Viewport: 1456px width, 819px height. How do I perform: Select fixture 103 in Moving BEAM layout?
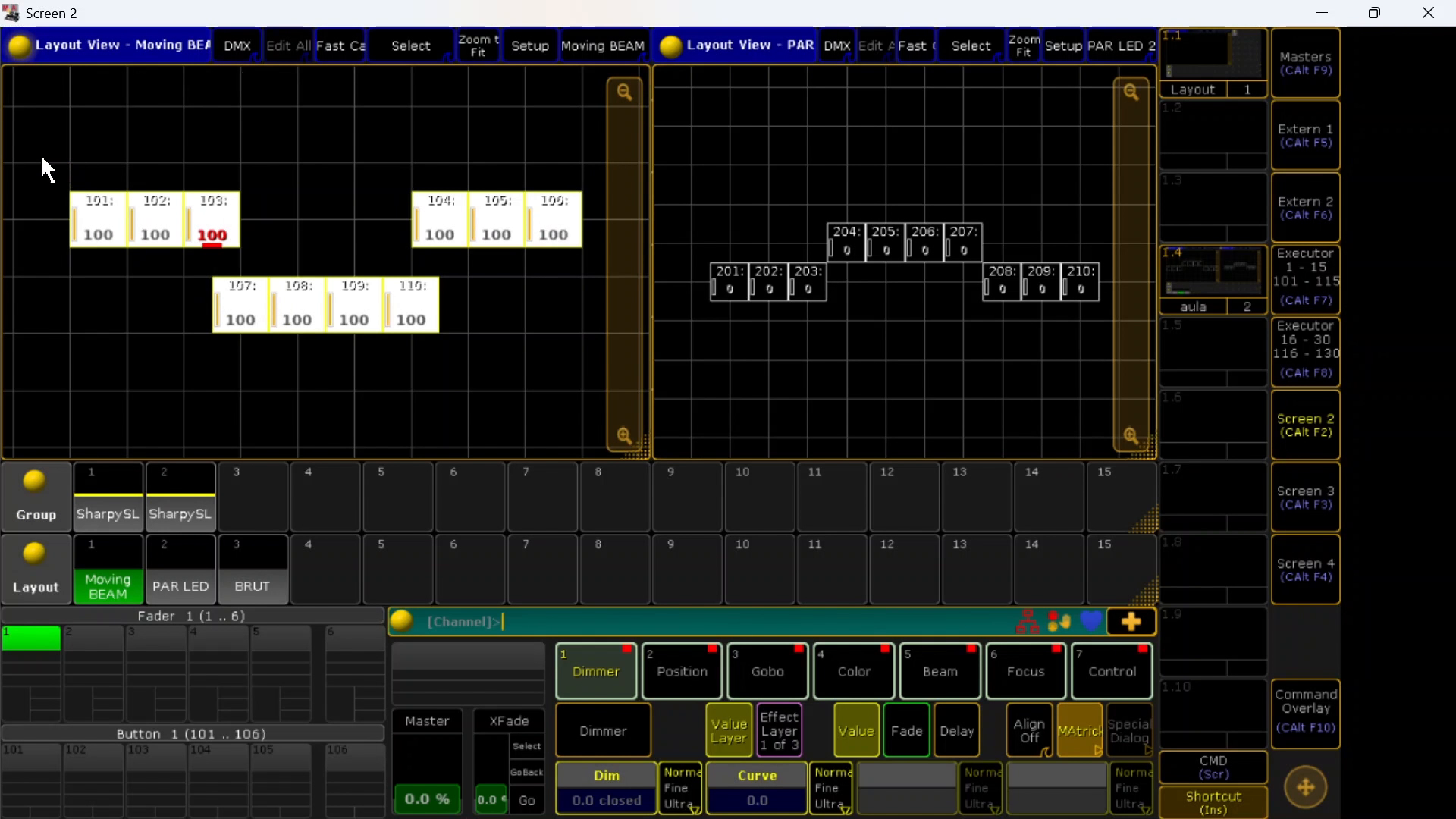pos(212,219)
